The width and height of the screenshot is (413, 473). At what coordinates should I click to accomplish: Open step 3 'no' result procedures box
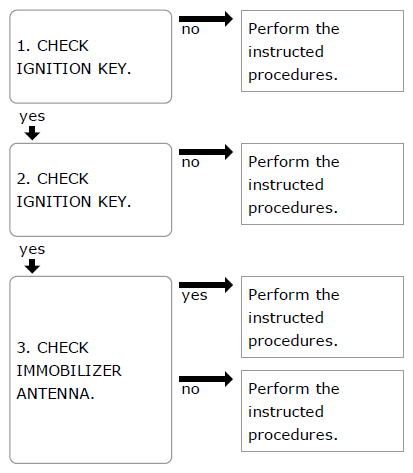point(322,411)
